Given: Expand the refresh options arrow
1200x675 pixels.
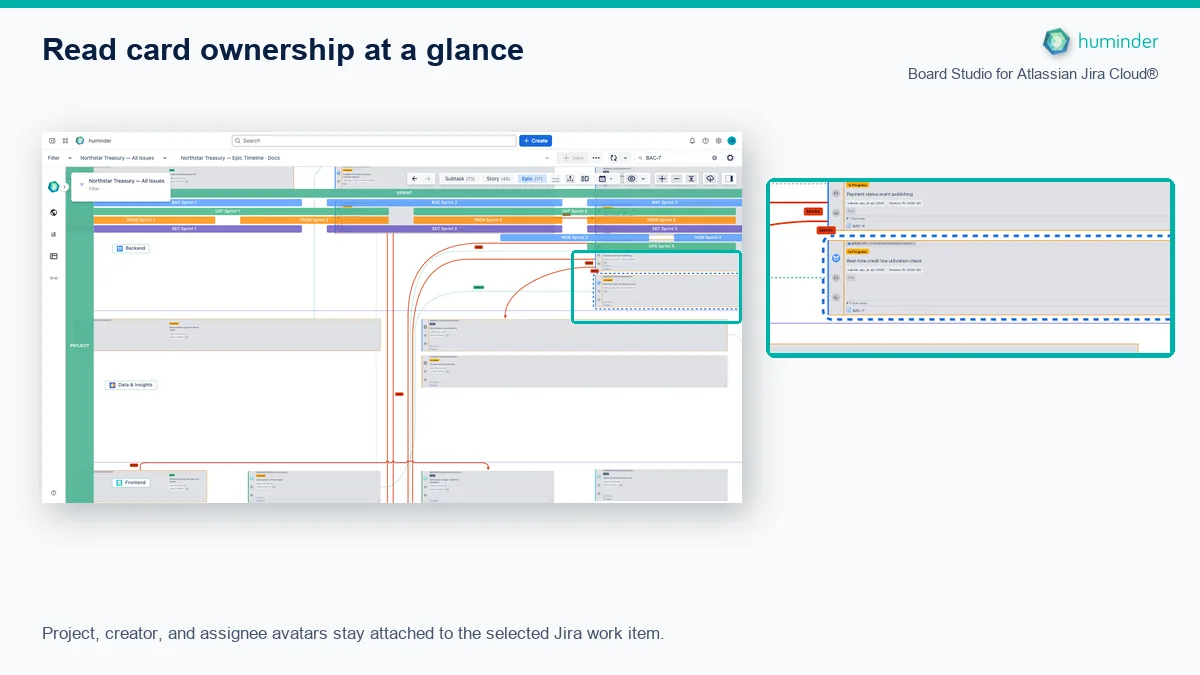Looking at the screenshot, I should click(x=626, y=158).
